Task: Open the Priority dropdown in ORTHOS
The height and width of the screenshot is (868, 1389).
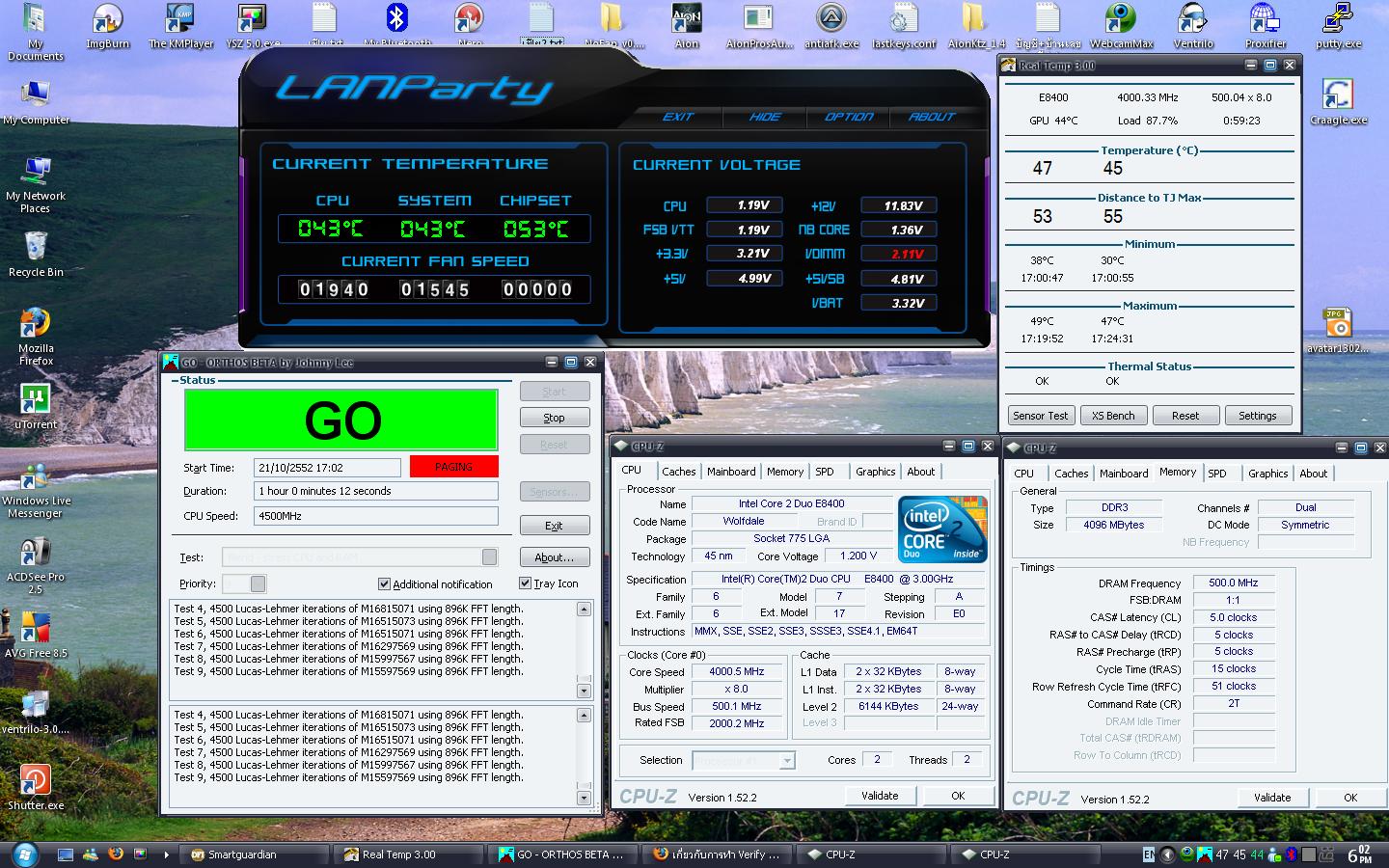Action: coord(258,583)
